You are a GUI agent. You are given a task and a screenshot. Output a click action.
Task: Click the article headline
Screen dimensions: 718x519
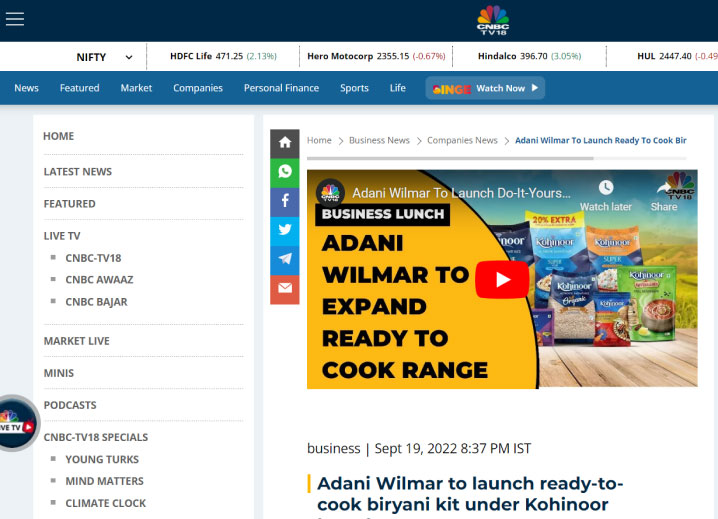tap(470, 495)
